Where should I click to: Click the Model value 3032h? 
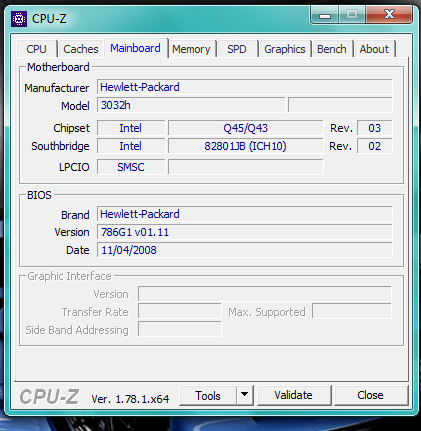(191, 105)
